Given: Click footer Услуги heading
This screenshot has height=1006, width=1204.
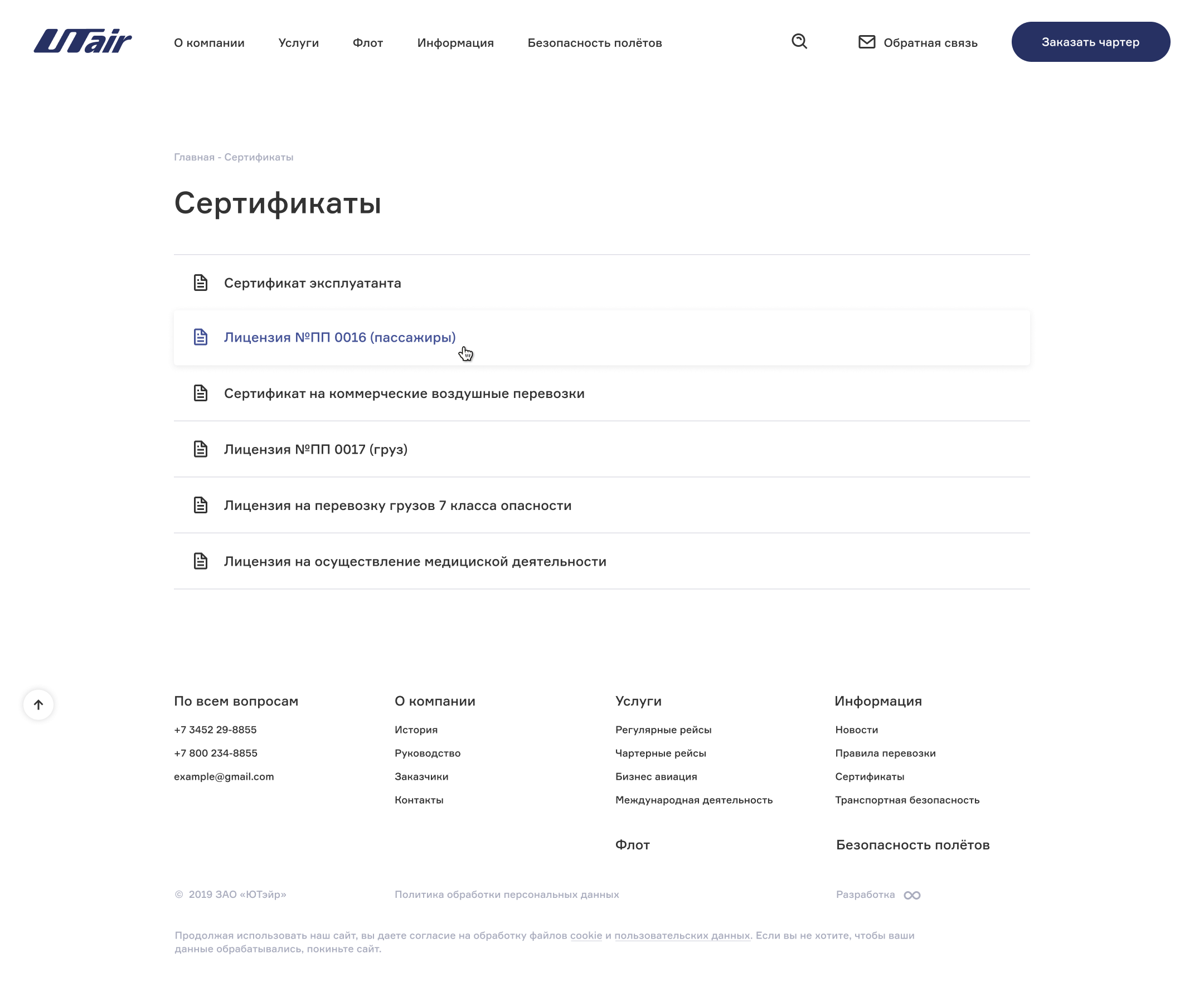Looking at the screenshot, I should pos(638,701).
